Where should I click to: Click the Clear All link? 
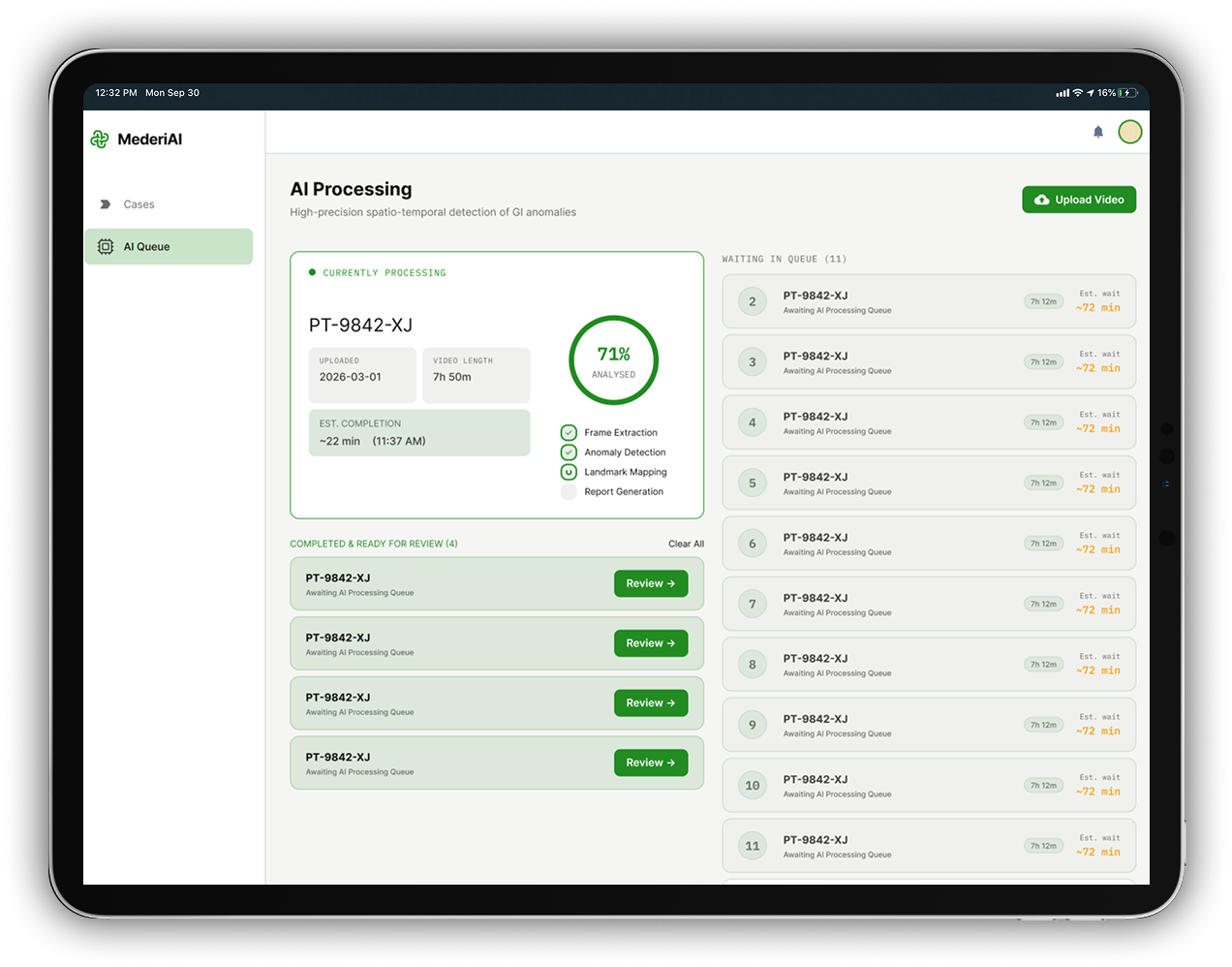(x=686, y=544)
